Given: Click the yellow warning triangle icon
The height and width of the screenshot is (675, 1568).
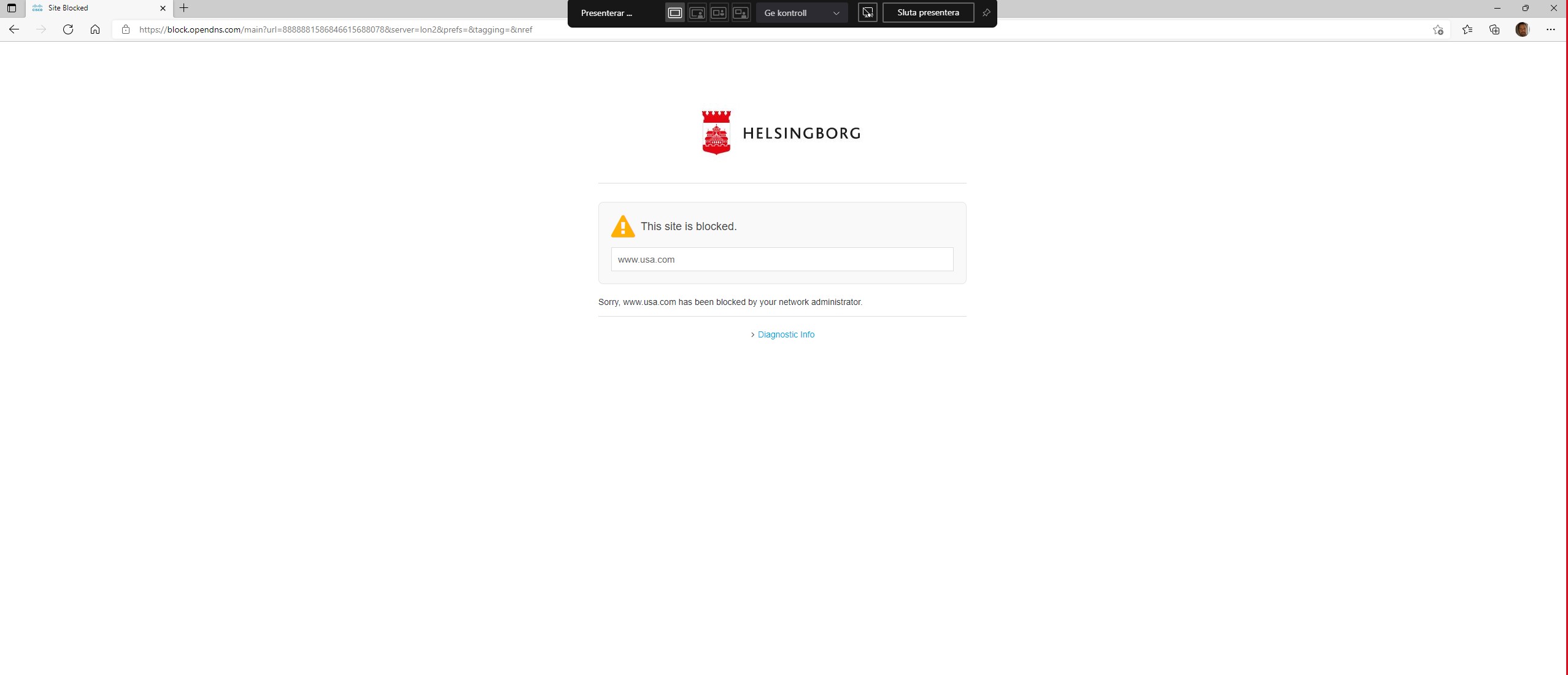Looking at the screenshot, I should click(623, 226).
